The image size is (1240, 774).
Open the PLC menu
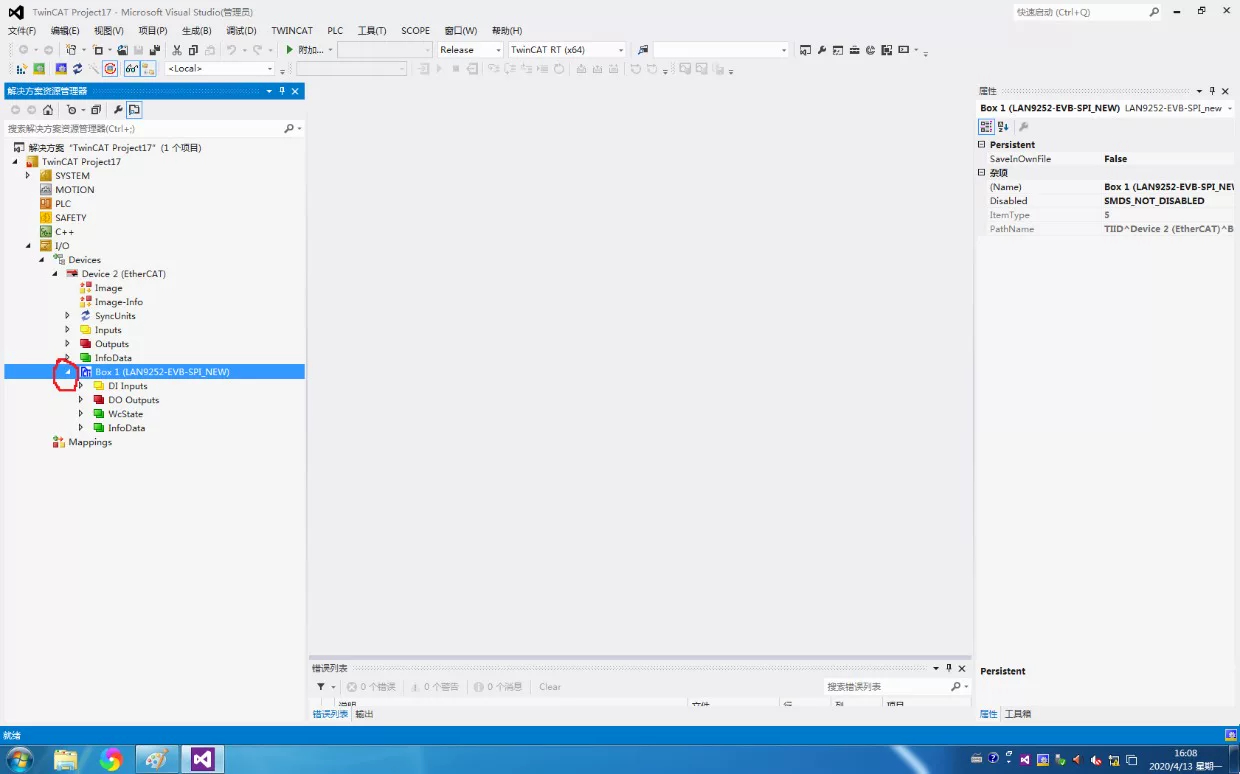click(335, 31)
